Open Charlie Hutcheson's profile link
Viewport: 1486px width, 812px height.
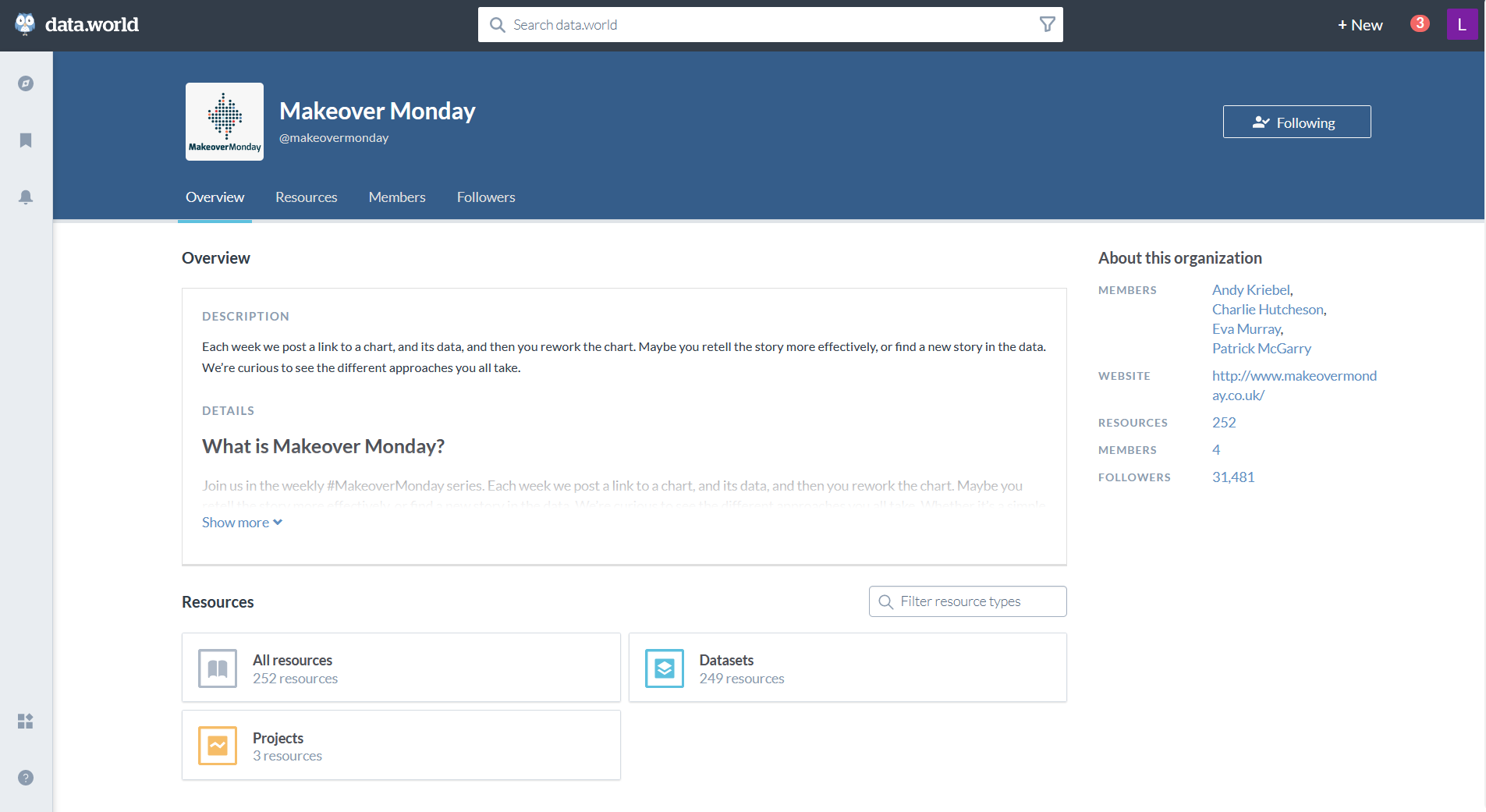[x=1268, y=310]
